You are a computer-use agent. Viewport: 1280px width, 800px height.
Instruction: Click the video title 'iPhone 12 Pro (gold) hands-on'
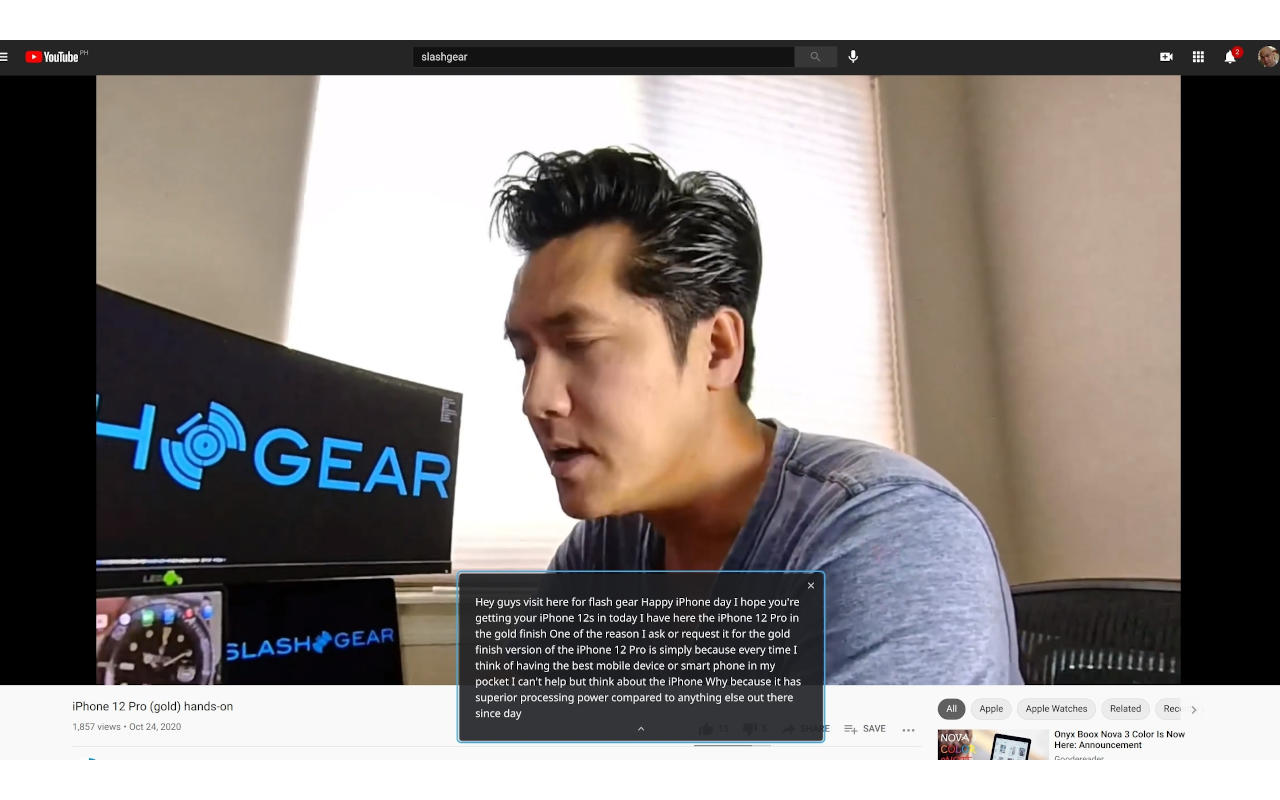coord(152,706)
